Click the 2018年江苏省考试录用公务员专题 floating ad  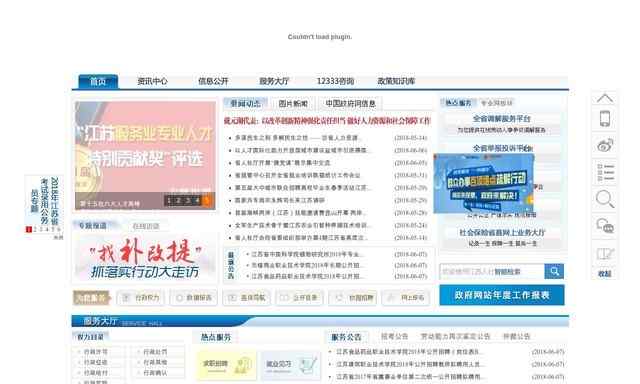(x=45, y=200)
